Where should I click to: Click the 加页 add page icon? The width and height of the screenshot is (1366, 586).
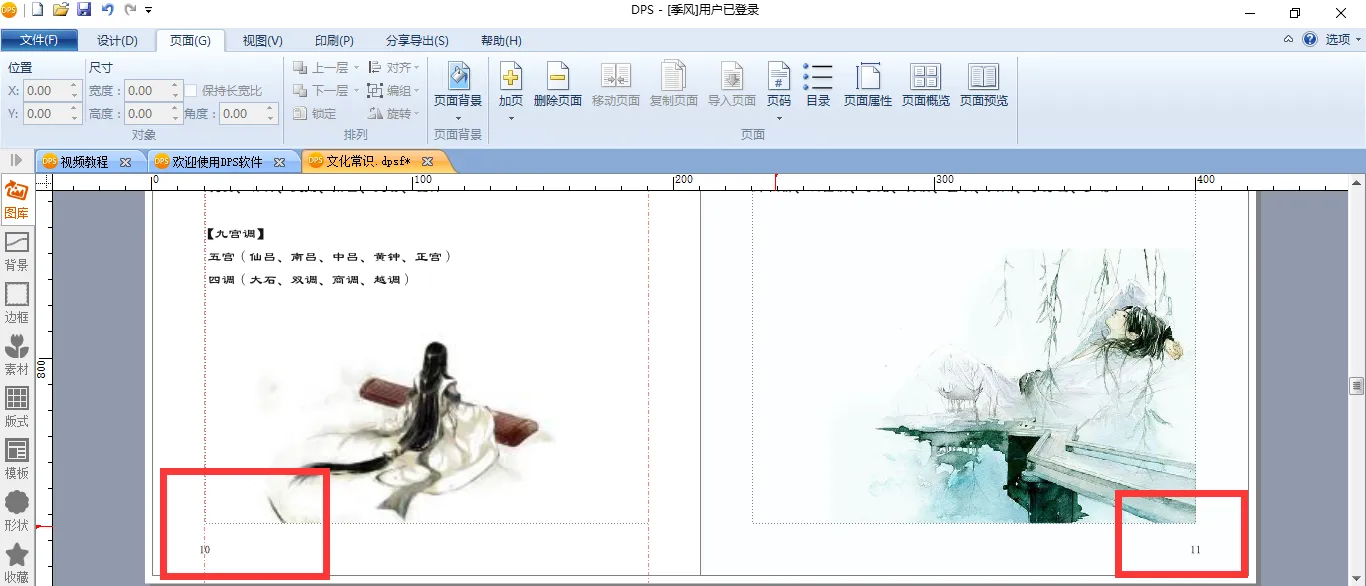[510, 78]
